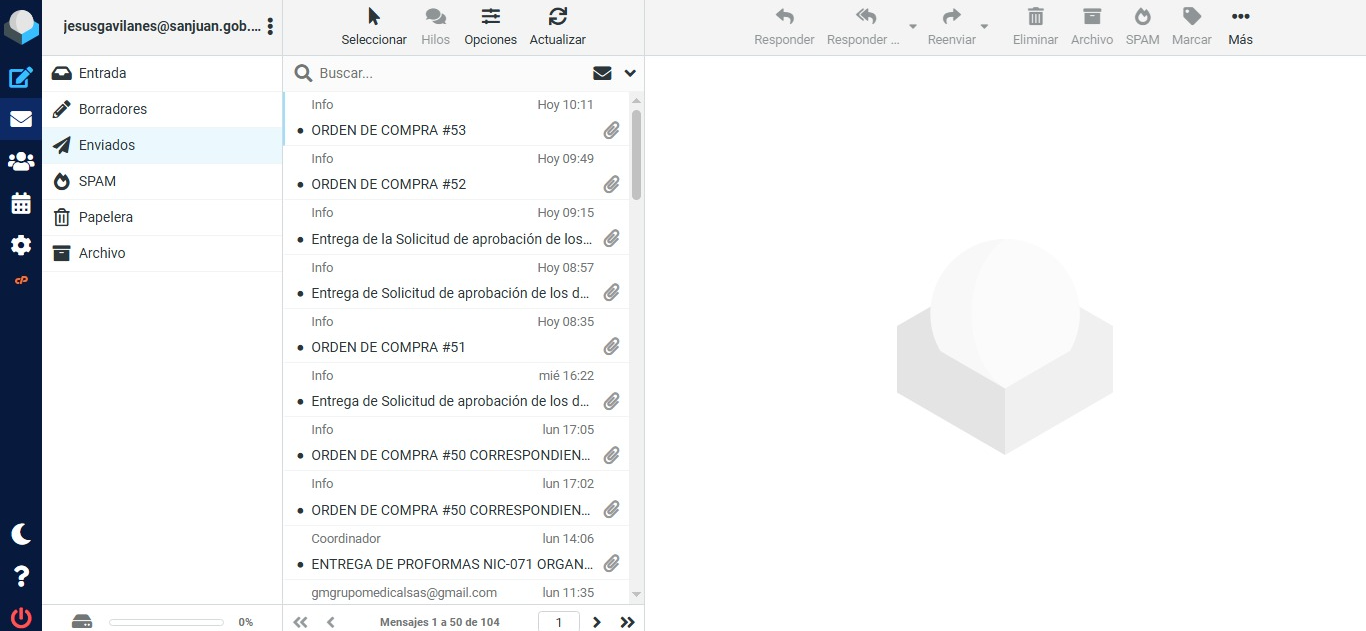Click Actualizar to refresh mail list

point(557,27)
